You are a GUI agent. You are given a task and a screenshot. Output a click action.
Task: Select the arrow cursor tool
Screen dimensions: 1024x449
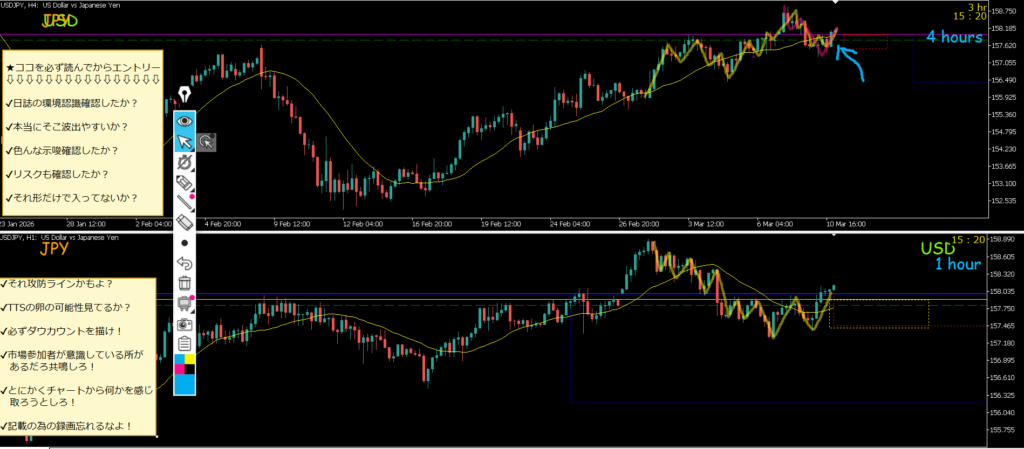coord(184,142)
